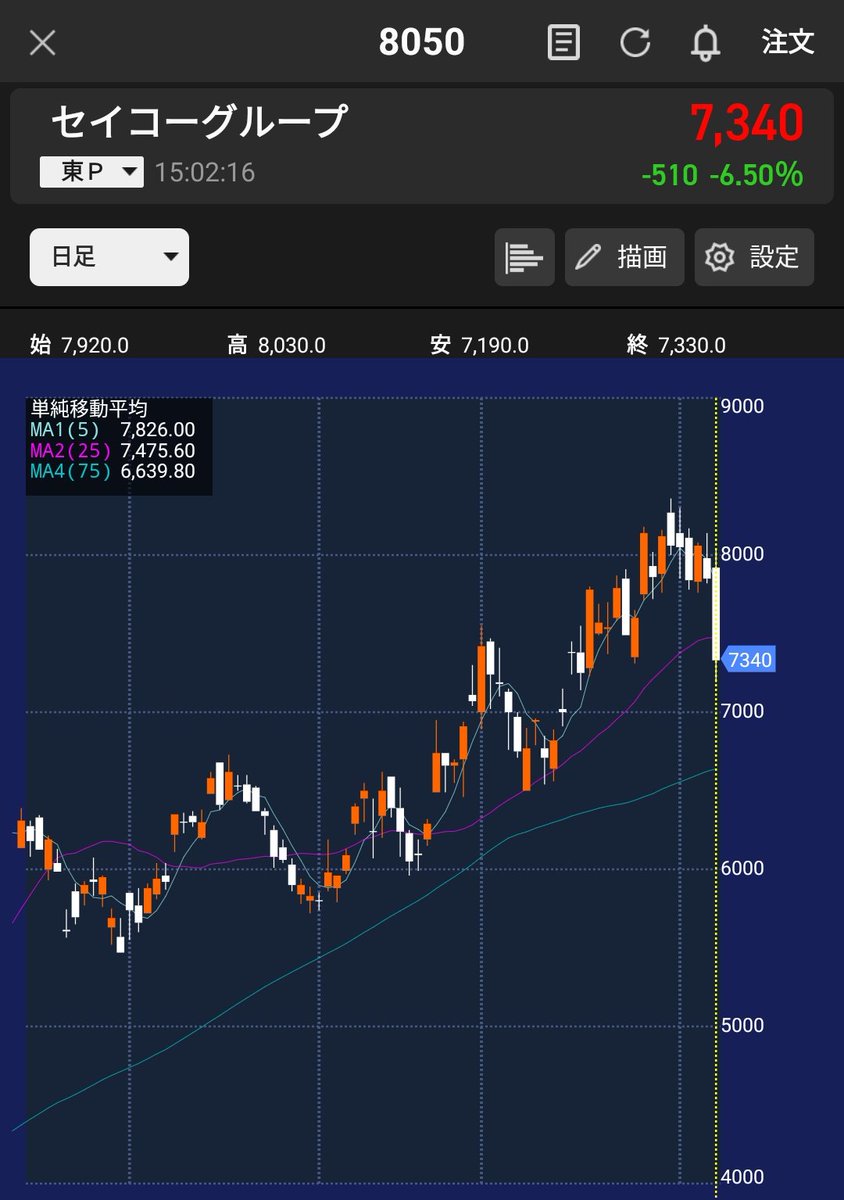This screenshot has width=844, height=1200.
Task: Tap the stock code 8050
Action: [422, 42]
